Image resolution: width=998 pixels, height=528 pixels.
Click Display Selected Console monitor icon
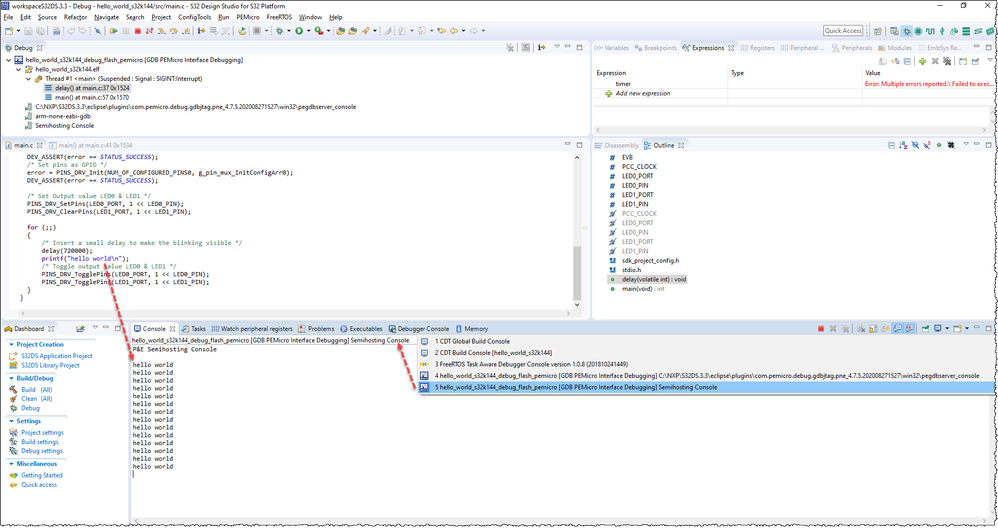tap(938, 329)
